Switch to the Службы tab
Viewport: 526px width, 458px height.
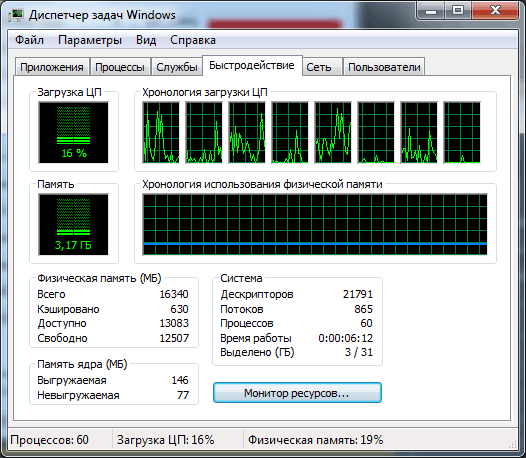click(x=177, y=67)
